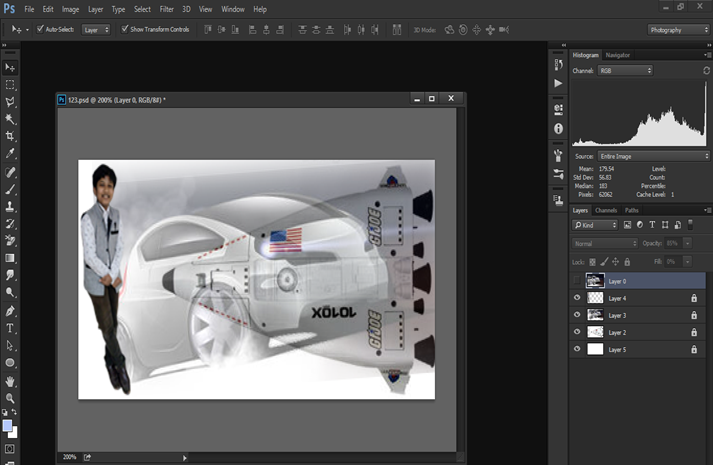Switch to the Navigator tab
The width and height of the screenshot is (713, 465).
618,55
